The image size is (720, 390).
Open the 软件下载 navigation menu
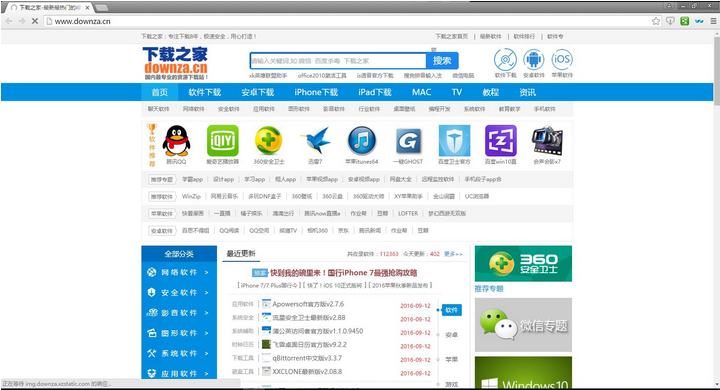click(205, 92)
